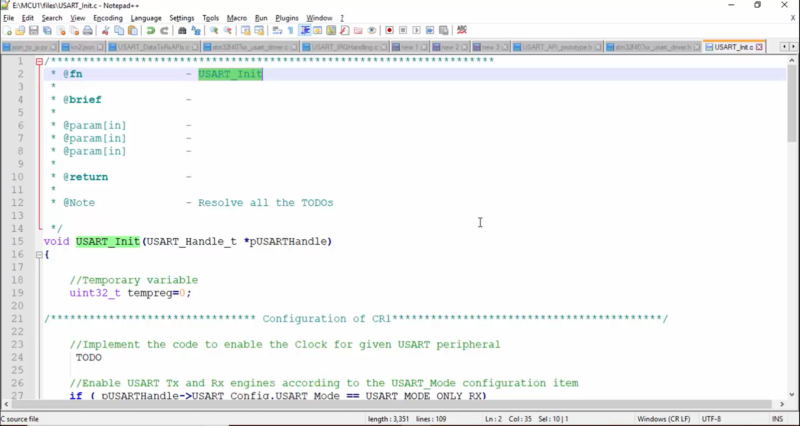Toggle synchronized vertical scrolling icon

(x=246, y=31)
